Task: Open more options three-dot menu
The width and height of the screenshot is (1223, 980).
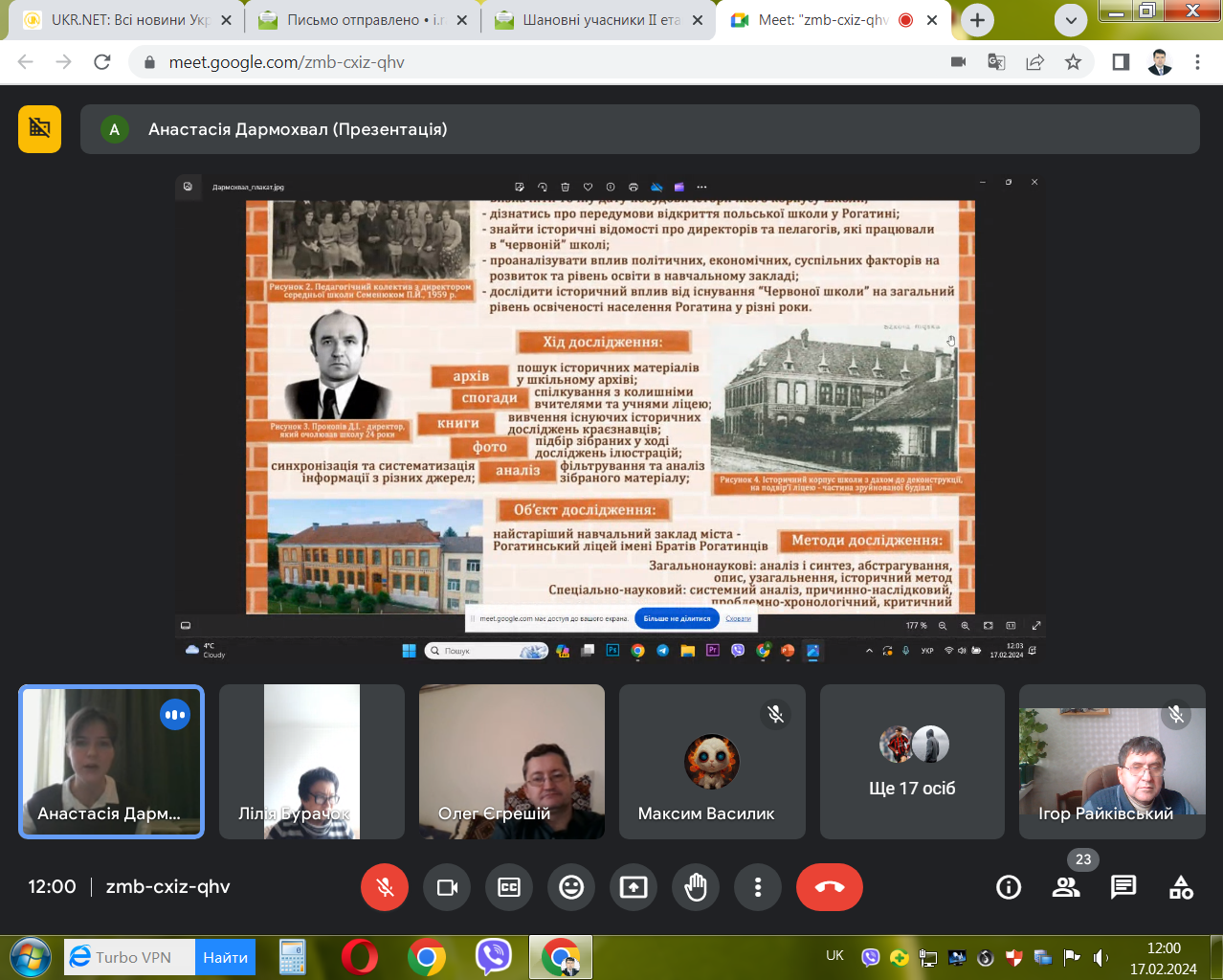Action: tap(758, 887)
